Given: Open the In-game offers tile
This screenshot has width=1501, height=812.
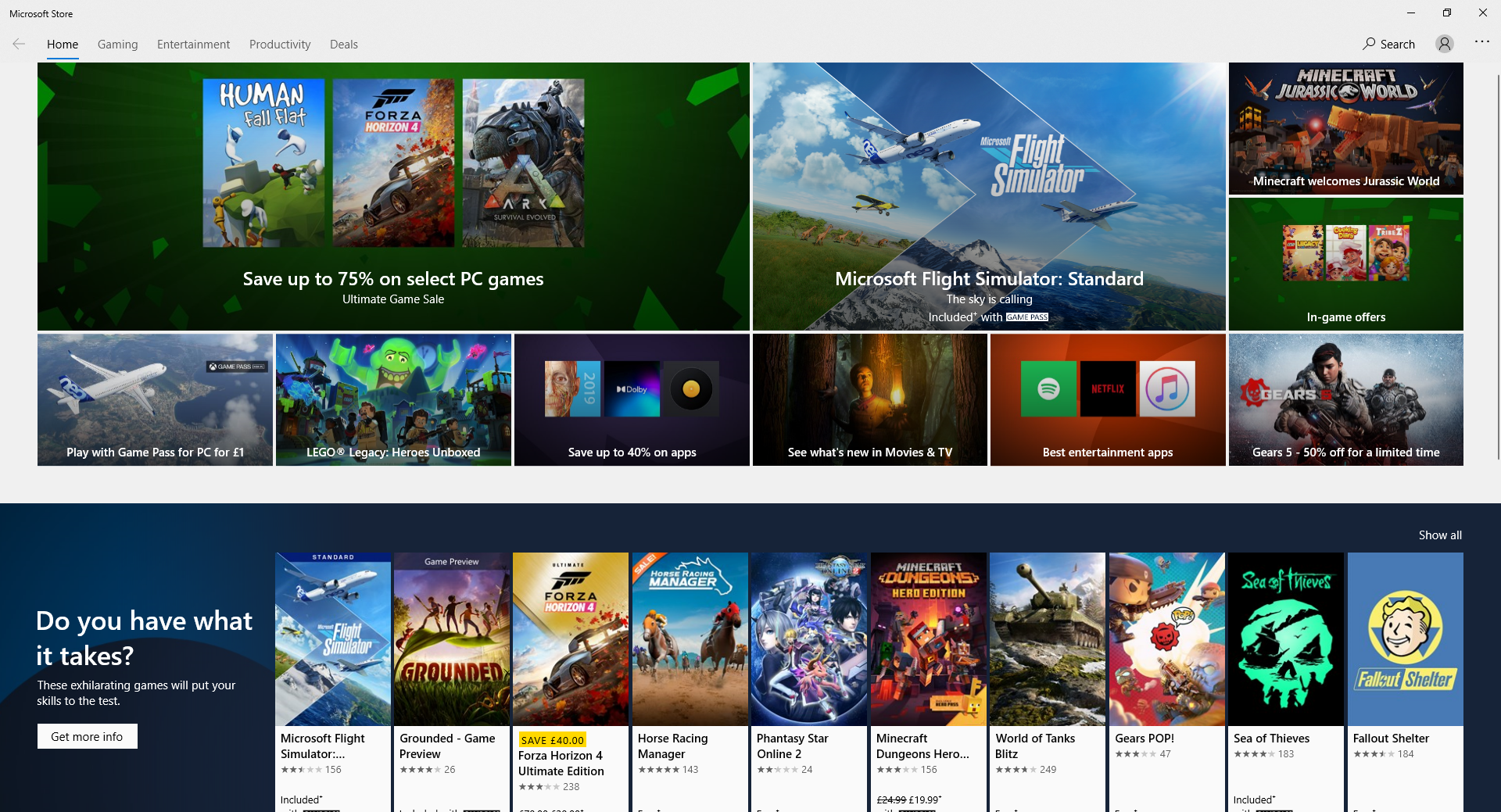Looking at the screenshot, I should pos(1346,264).
